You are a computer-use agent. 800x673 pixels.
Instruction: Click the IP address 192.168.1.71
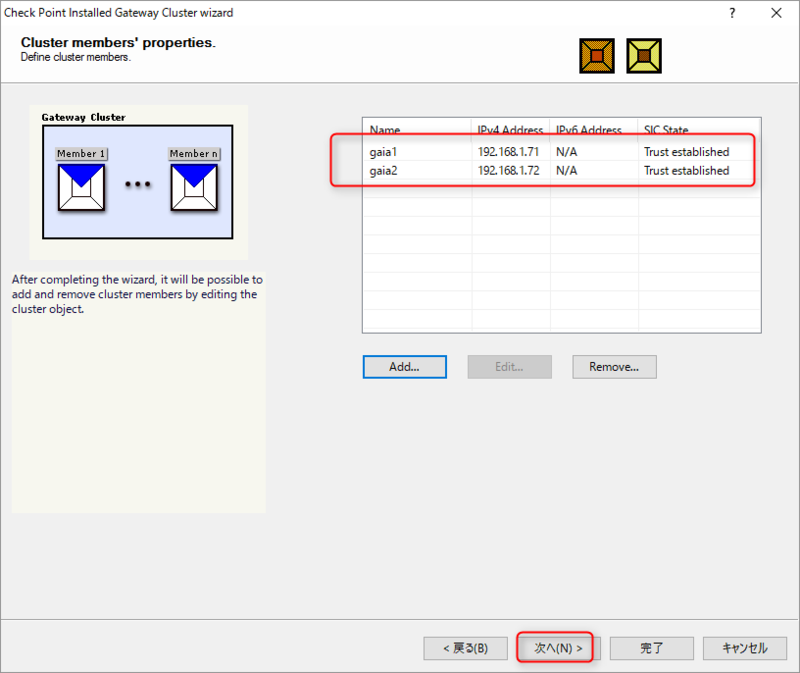pos(509,152)
